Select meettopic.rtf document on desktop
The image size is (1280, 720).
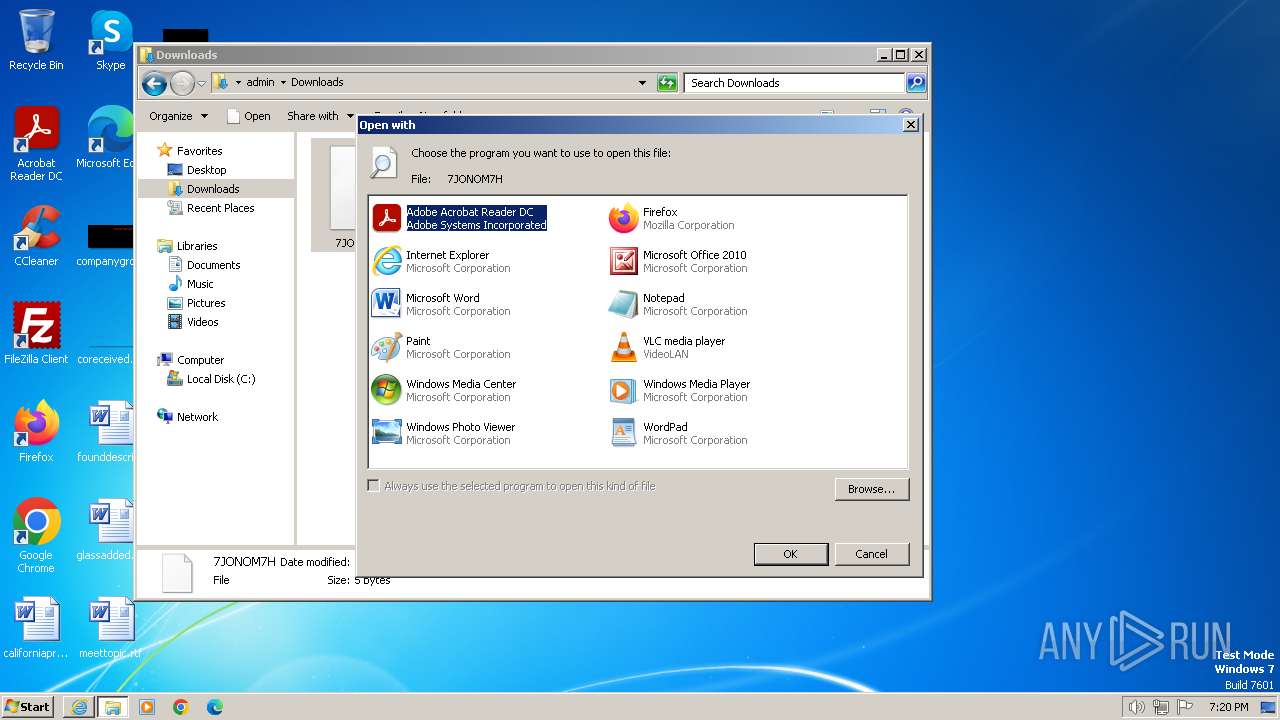point(110,628)
